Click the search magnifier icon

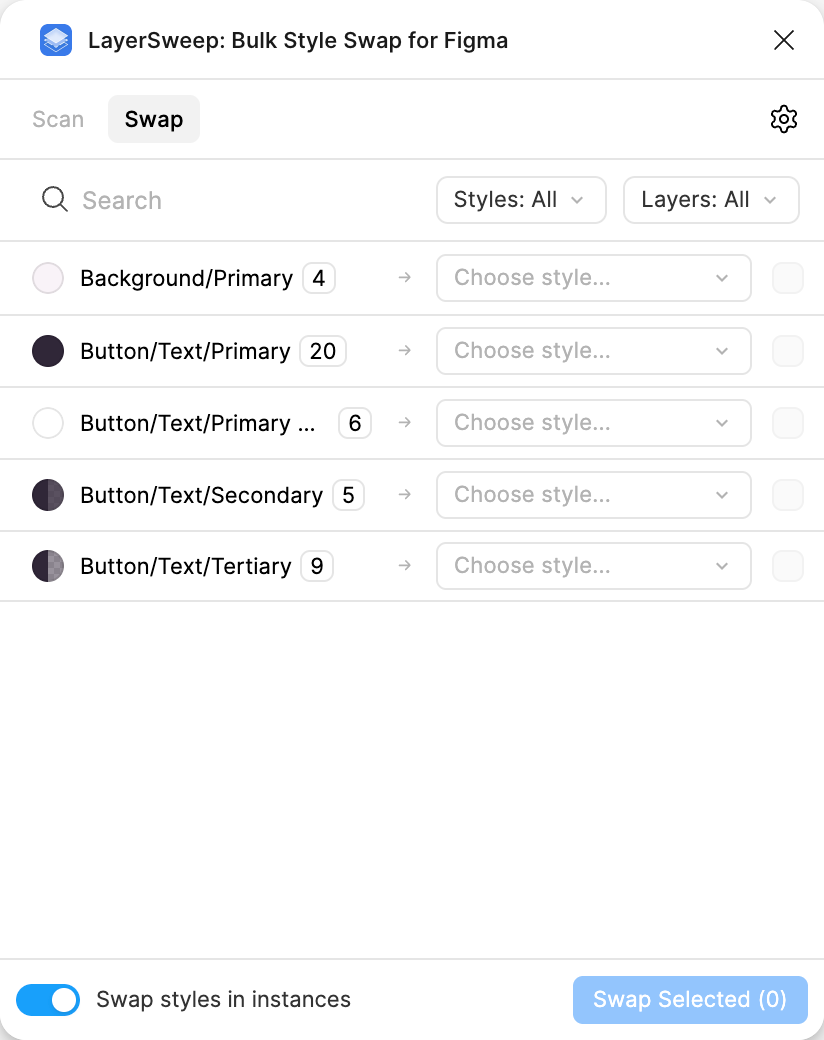click(55, 200)
